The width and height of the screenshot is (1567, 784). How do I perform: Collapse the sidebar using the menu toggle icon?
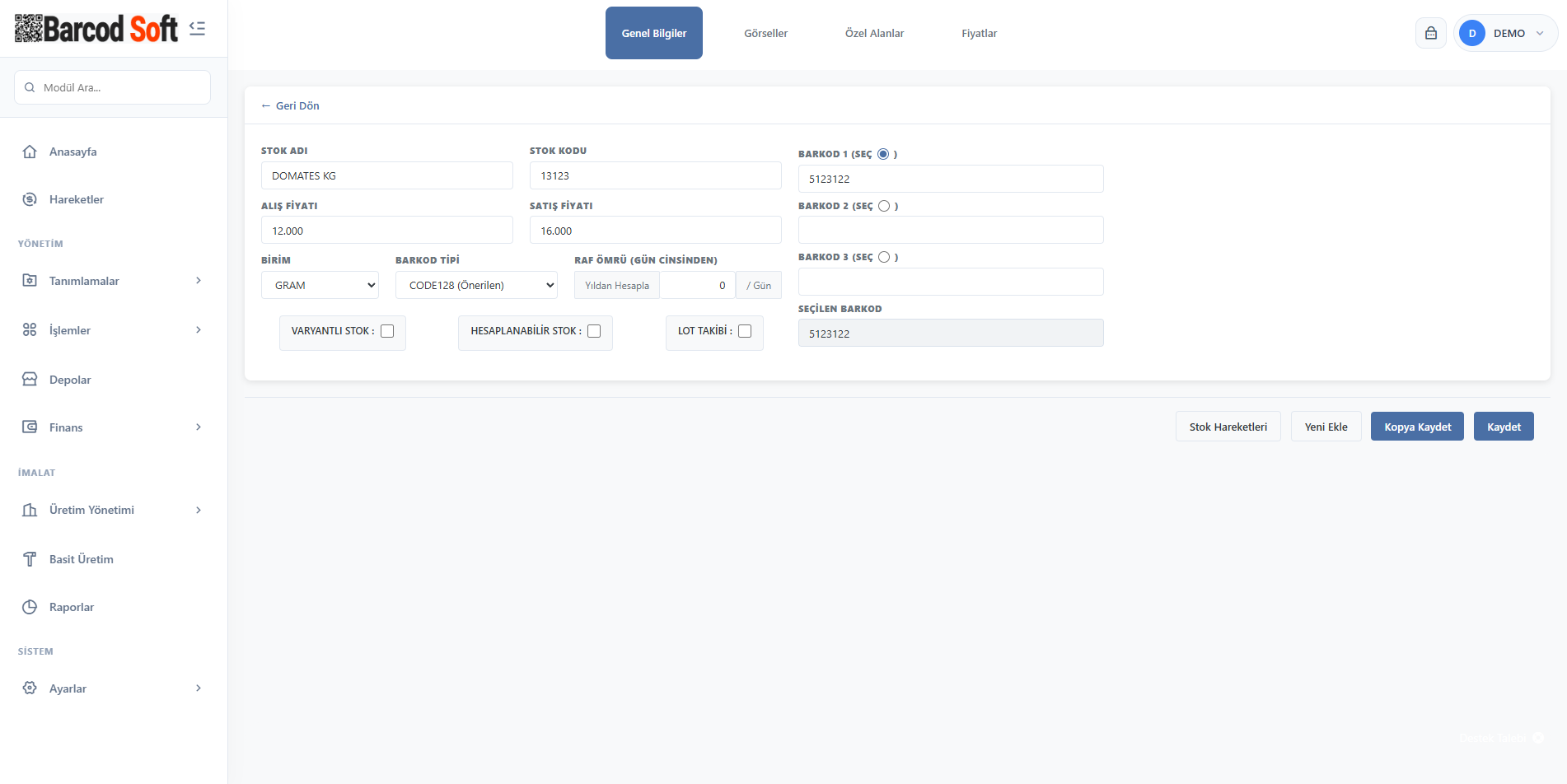pos(197,29)
